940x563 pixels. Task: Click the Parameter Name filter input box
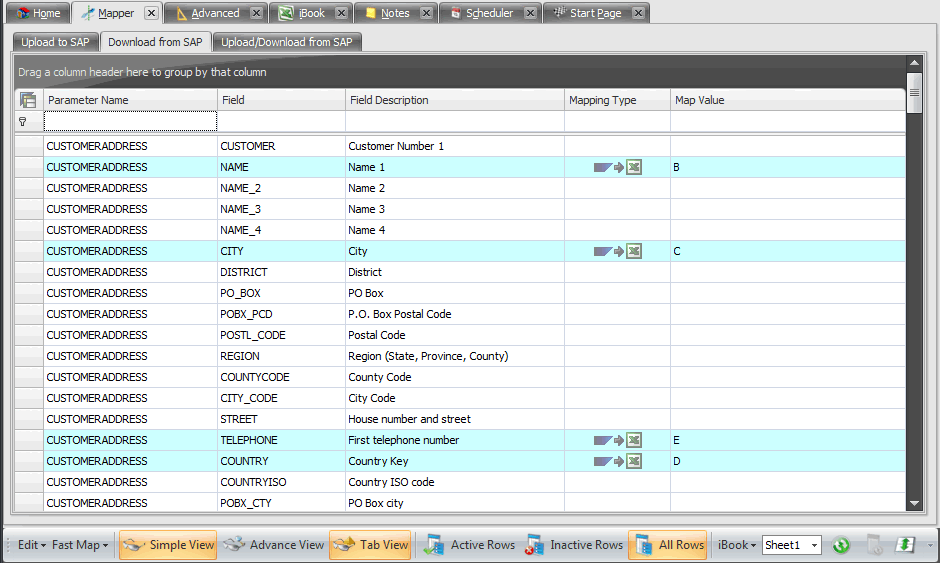click(130, 121)
